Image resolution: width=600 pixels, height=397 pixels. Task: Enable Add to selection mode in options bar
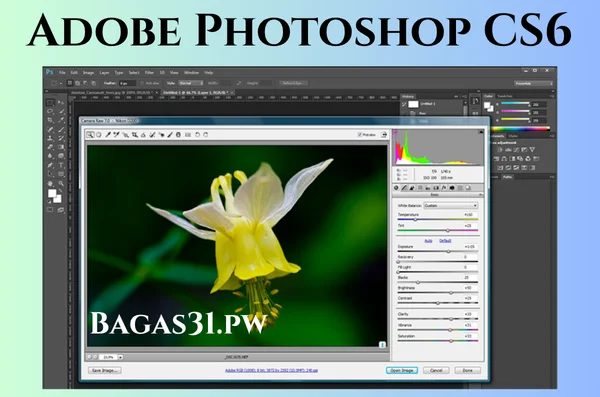[77, 83]
